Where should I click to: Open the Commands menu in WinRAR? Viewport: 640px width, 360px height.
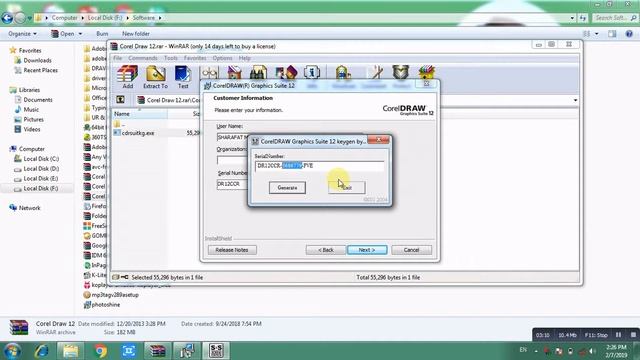pyautogui.click(x=143, y=58)
